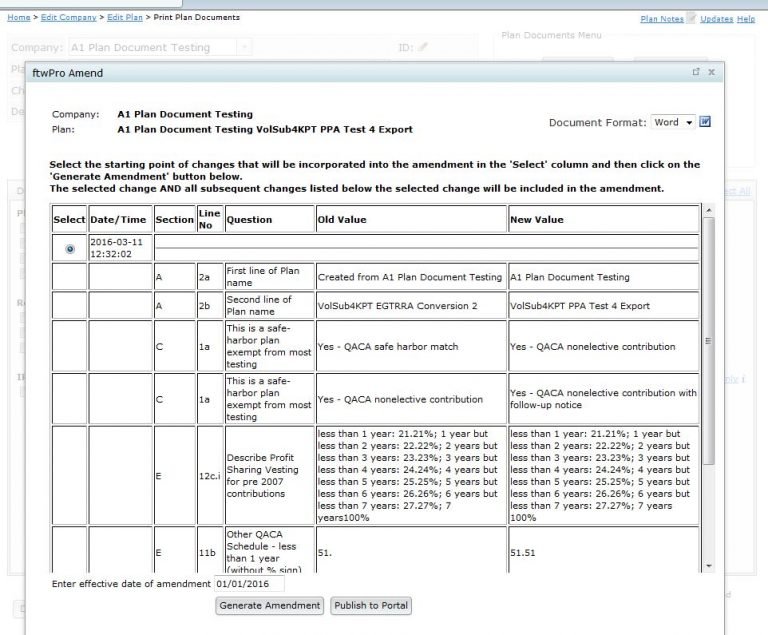Click the Word document icon beside format dropdown
This screenshot has height=635, width=768.
(x=705, y=122)
